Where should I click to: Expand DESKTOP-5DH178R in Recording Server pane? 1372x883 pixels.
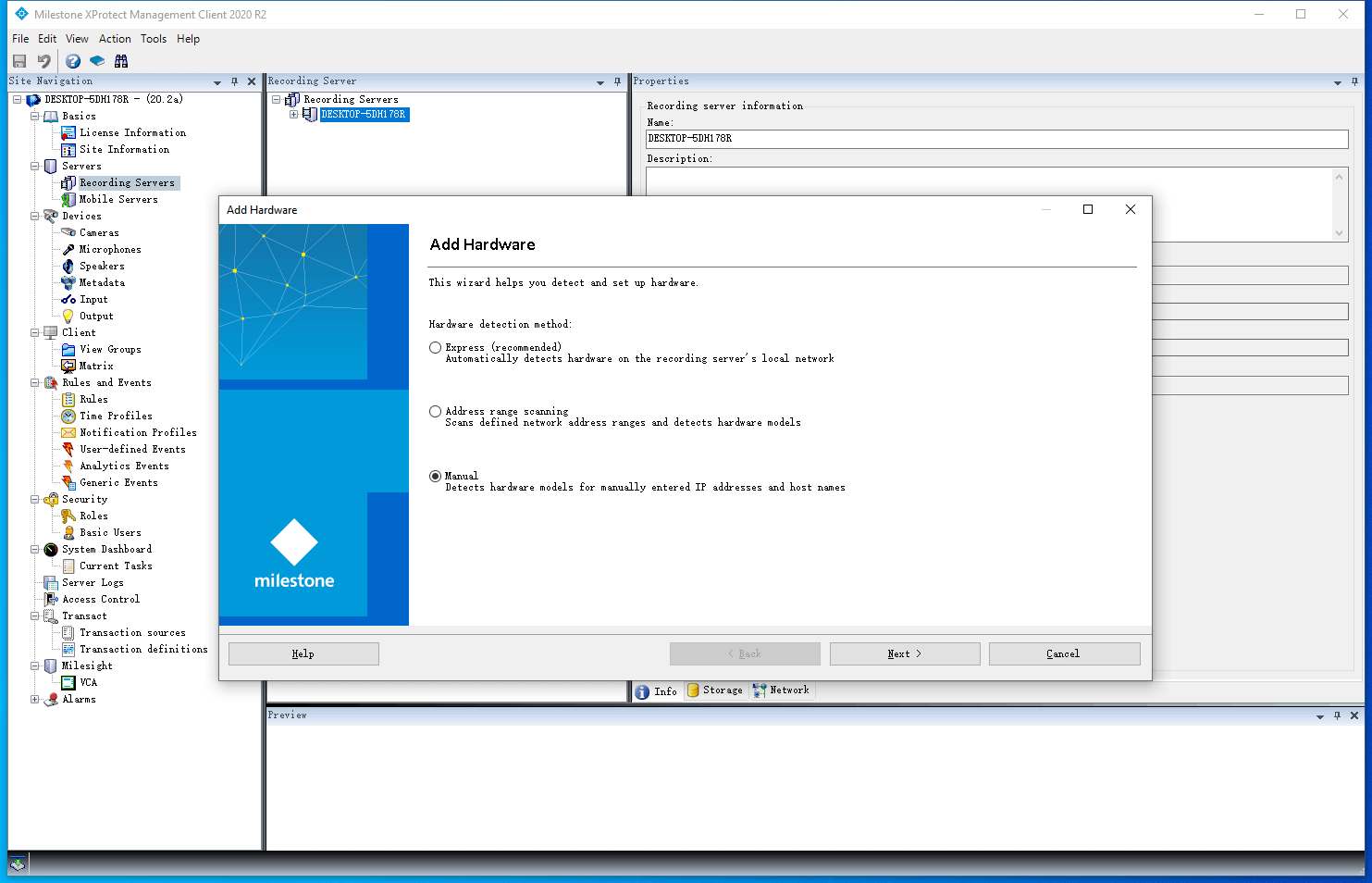pyautogui.click(x=293, y=115)
